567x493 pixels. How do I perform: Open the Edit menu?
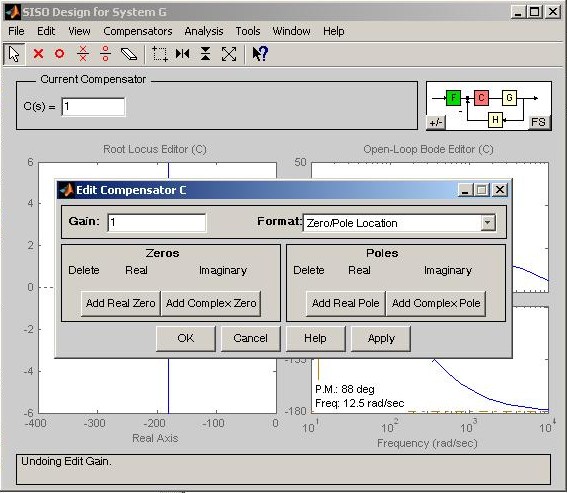click(x=46, y=31)
